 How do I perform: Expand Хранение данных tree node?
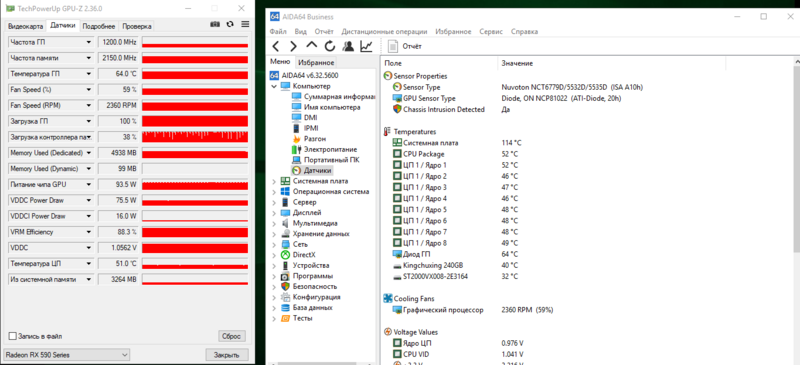pos(274,234)
